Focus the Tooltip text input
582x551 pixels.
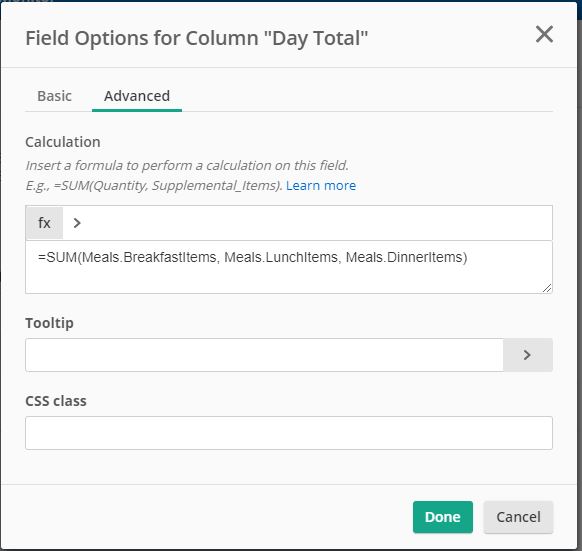pyautogui.click(x=264, y=355)
